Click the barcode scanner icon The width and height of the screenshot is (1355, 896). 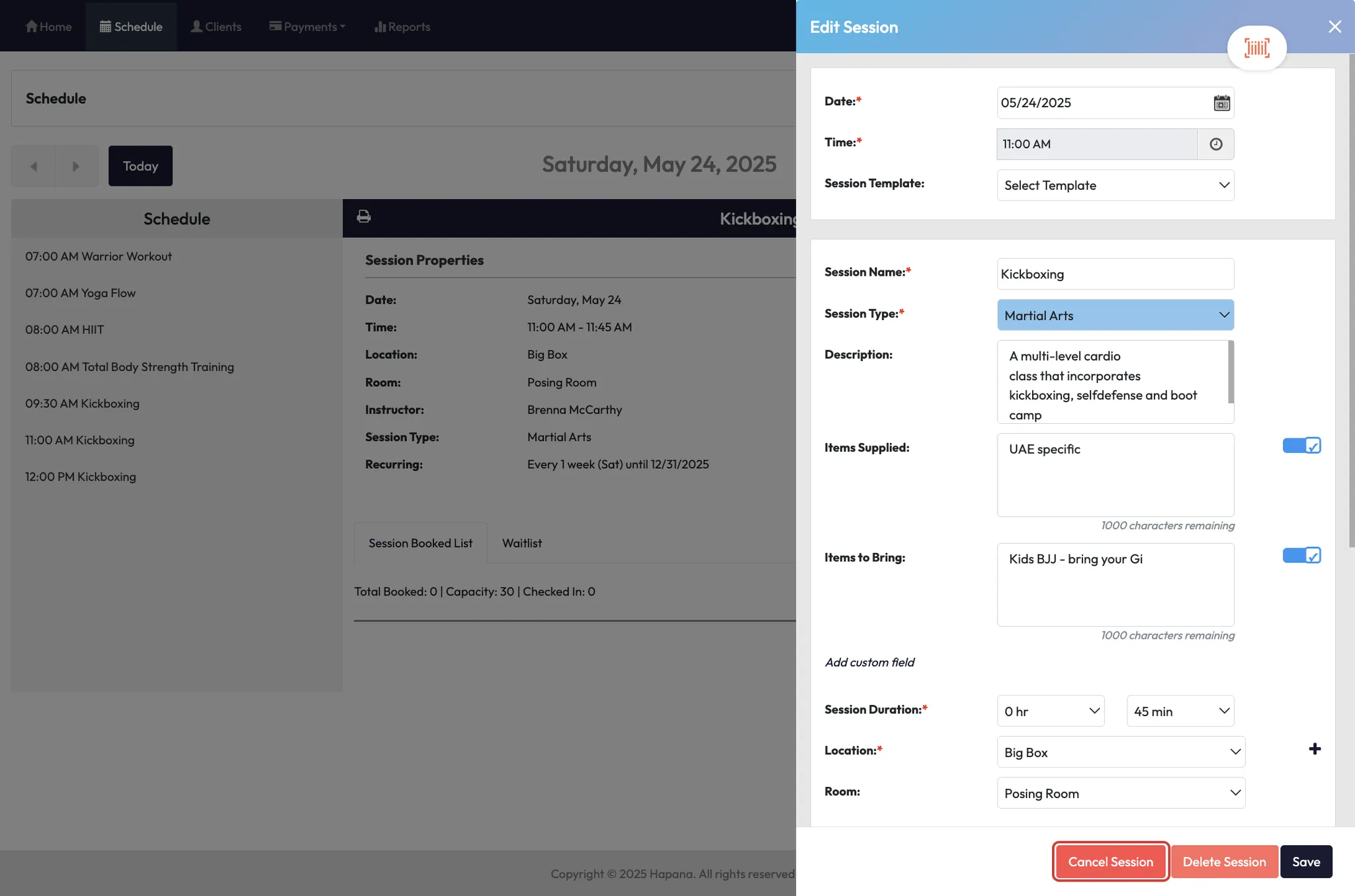(x=1256, y=48)
